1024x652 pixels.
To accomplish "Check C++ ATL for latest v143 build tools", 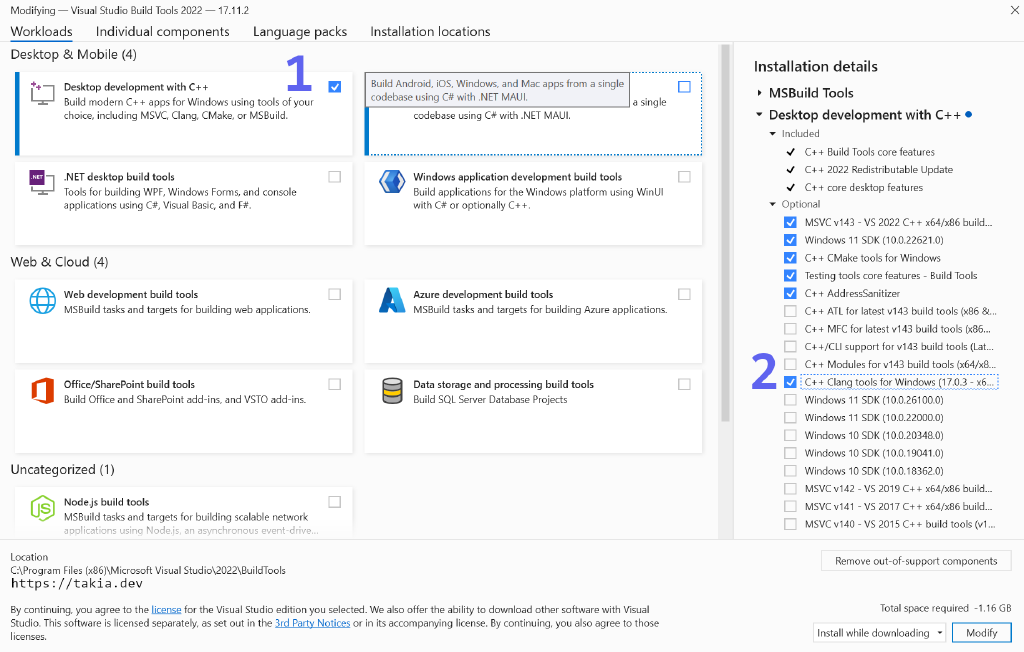I will tap(790, 311).
